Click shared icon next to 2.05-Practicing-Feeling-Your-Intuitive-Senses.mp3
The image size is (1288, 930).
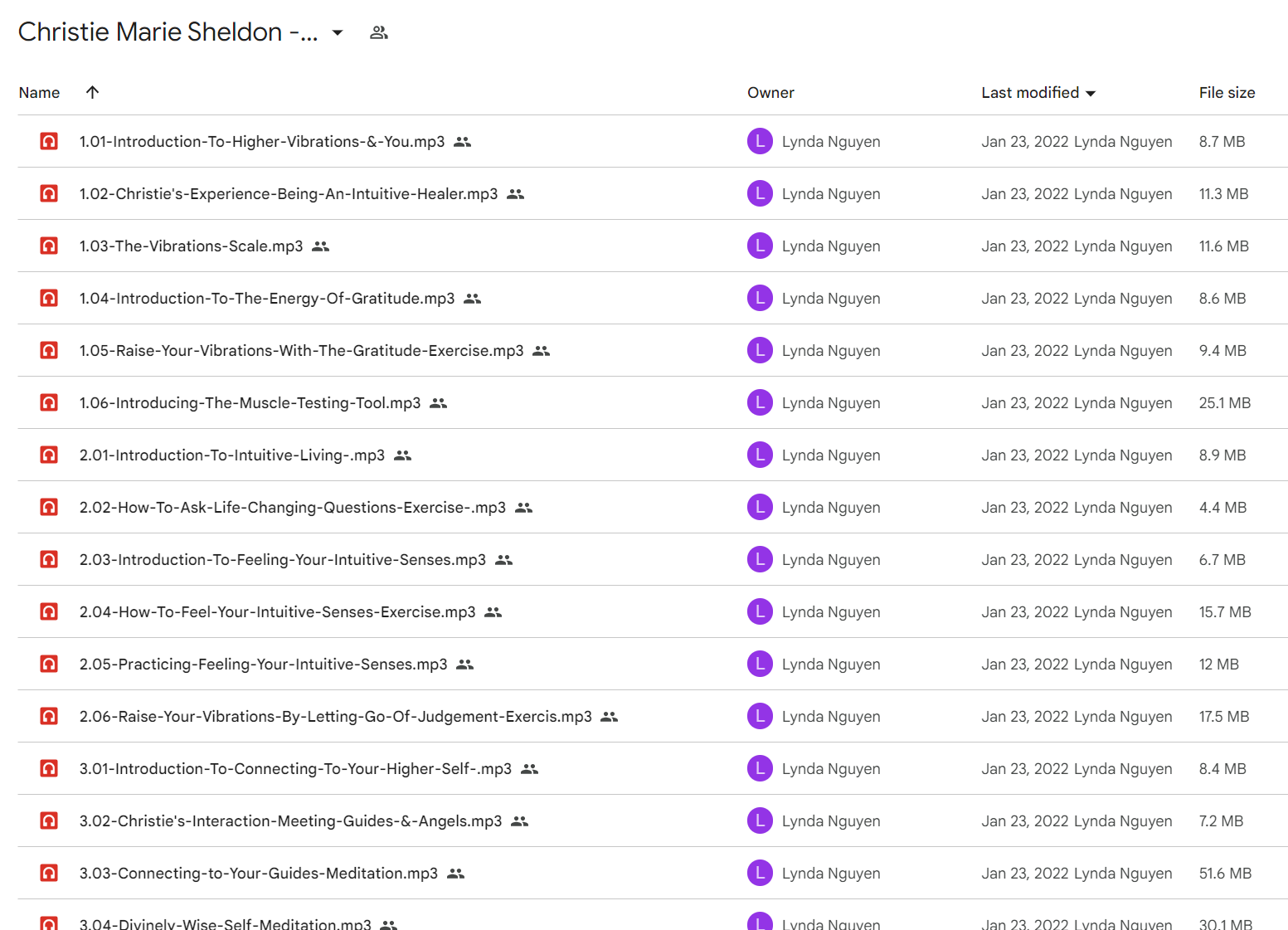pos(465,665)
